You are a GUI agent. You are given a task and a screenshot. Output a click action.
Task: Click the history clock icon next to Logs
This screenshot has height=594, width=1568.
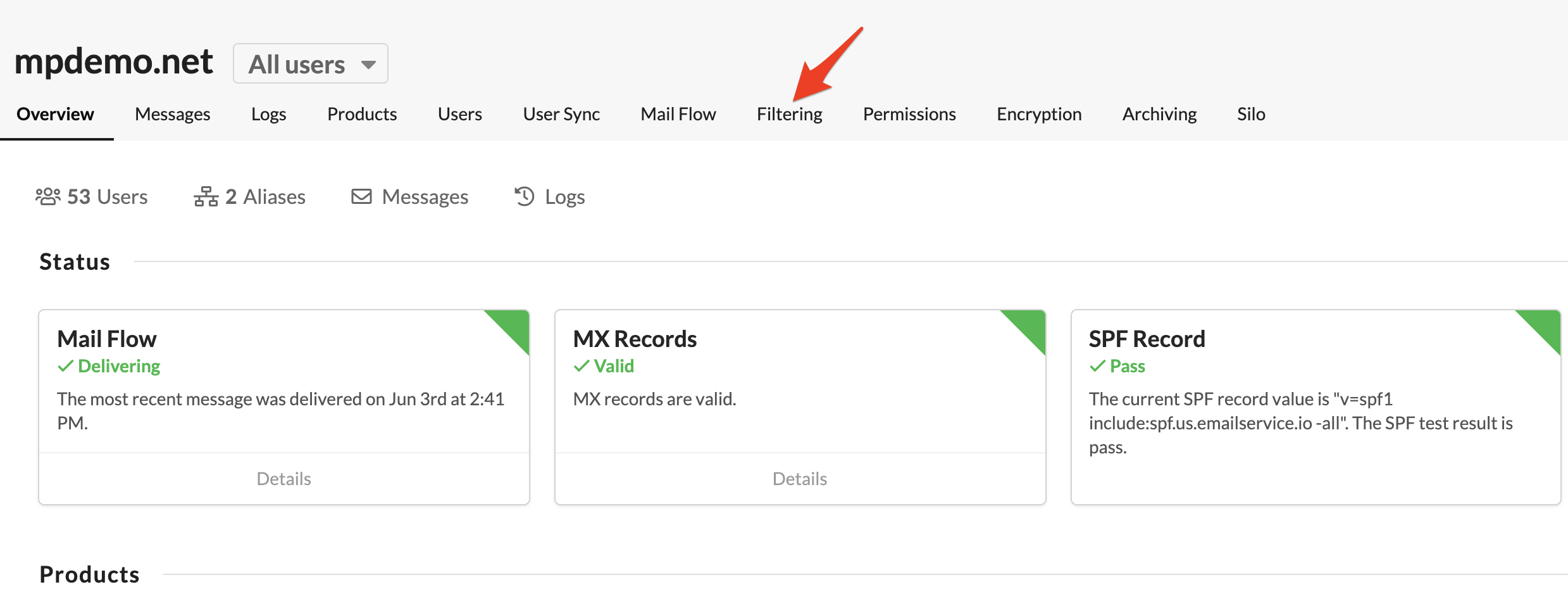pos(525,196)
